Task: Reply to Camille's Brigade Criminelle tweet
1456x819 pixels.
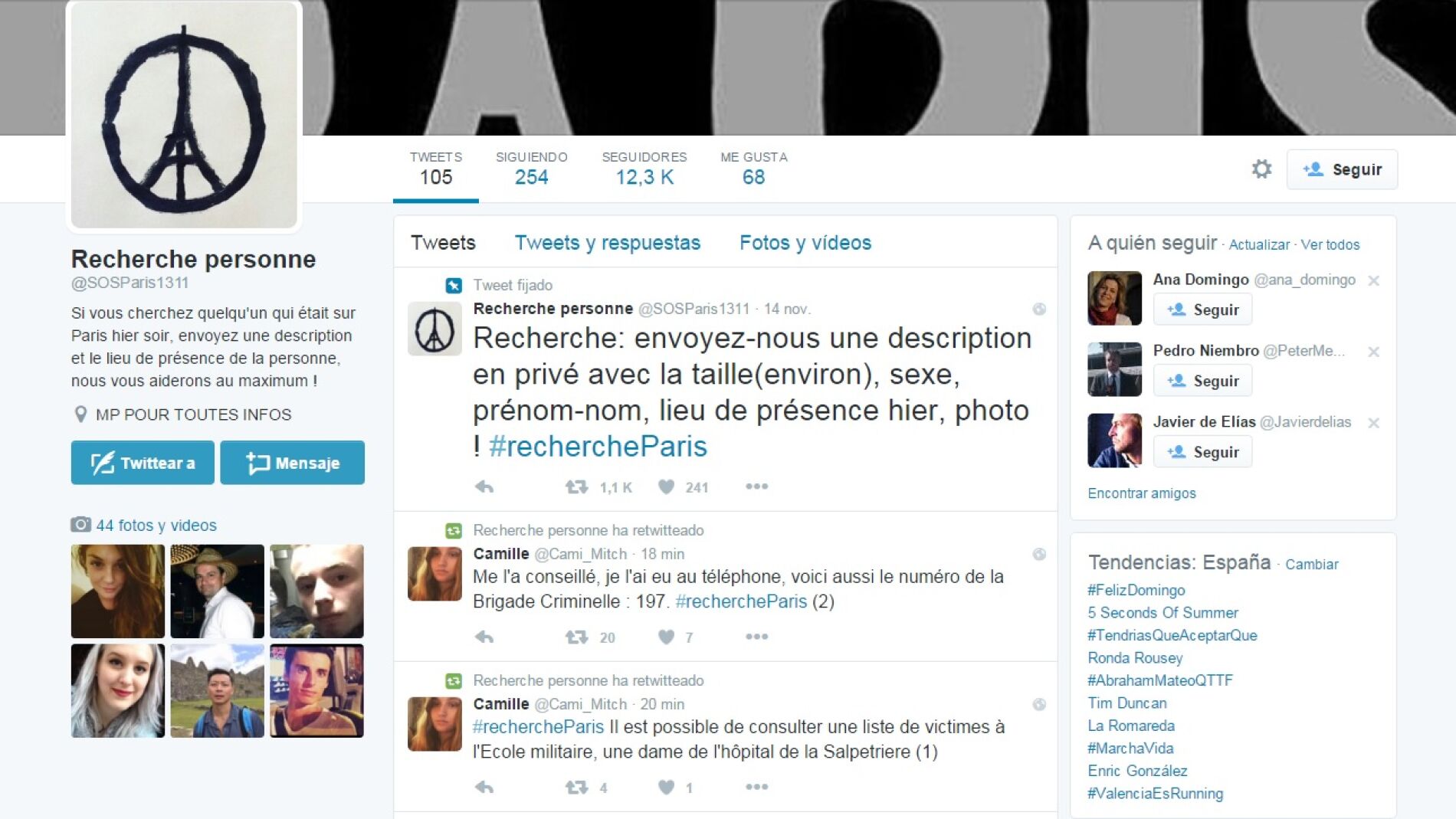Action: click(484, 637)
